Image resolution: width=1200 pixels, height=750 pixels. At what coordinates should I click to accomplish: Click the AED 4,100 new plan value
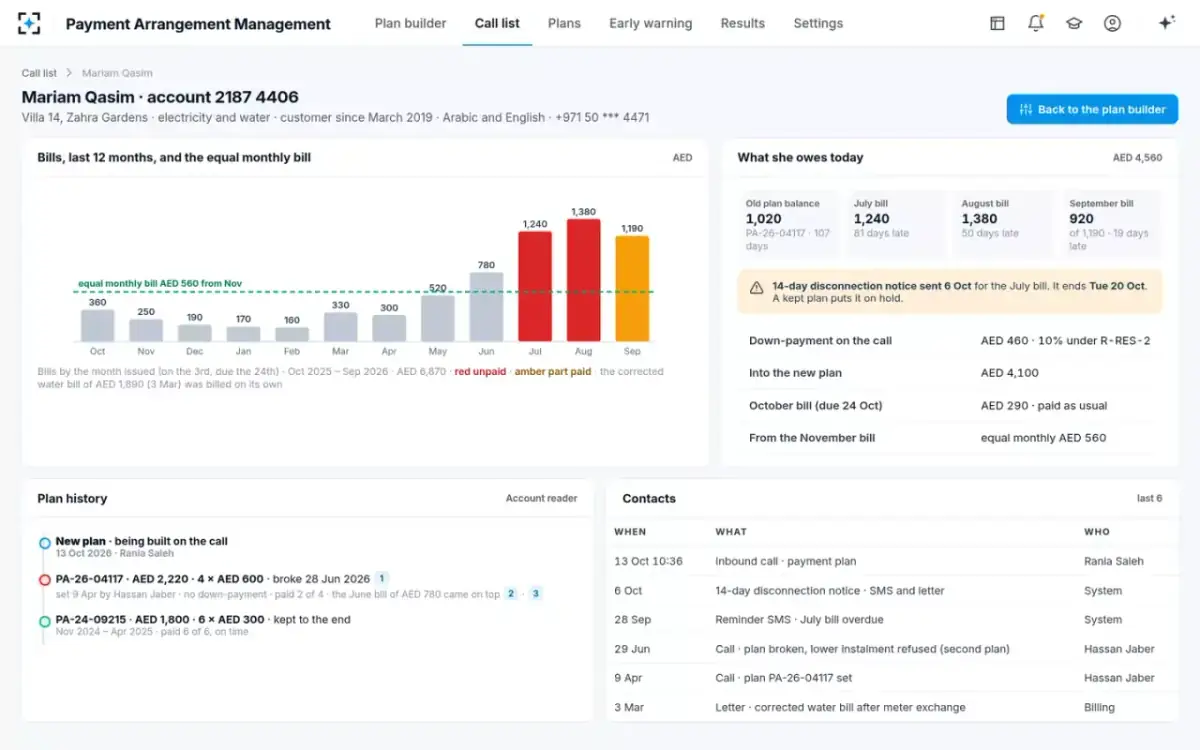1010,373
